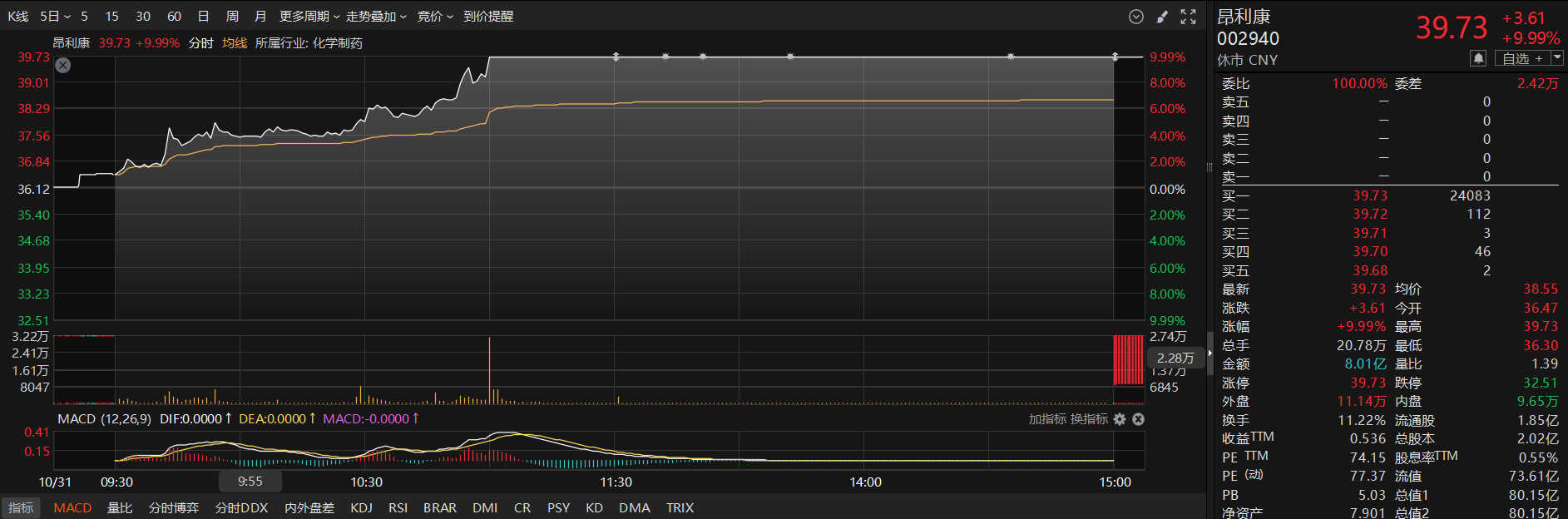The image size is (1568, 519).
Task: Select the 分时DDX indicator tab
Action: coord(242,507)
